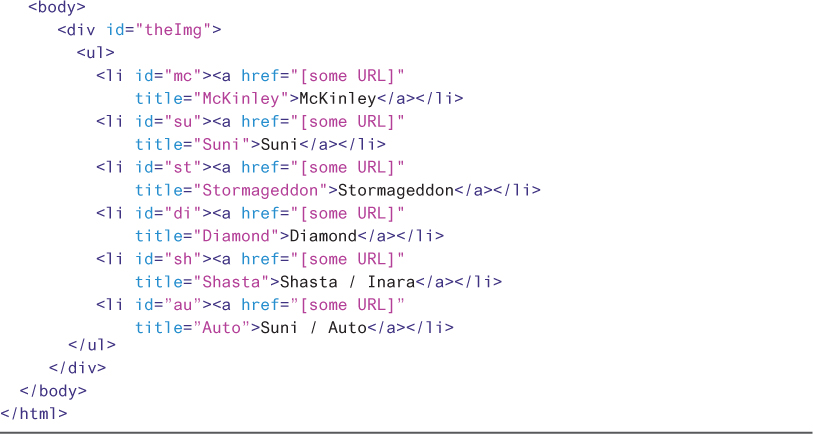
Task: Click the black Stormageddon link text before </a>
Action: (x=396, y=190)
